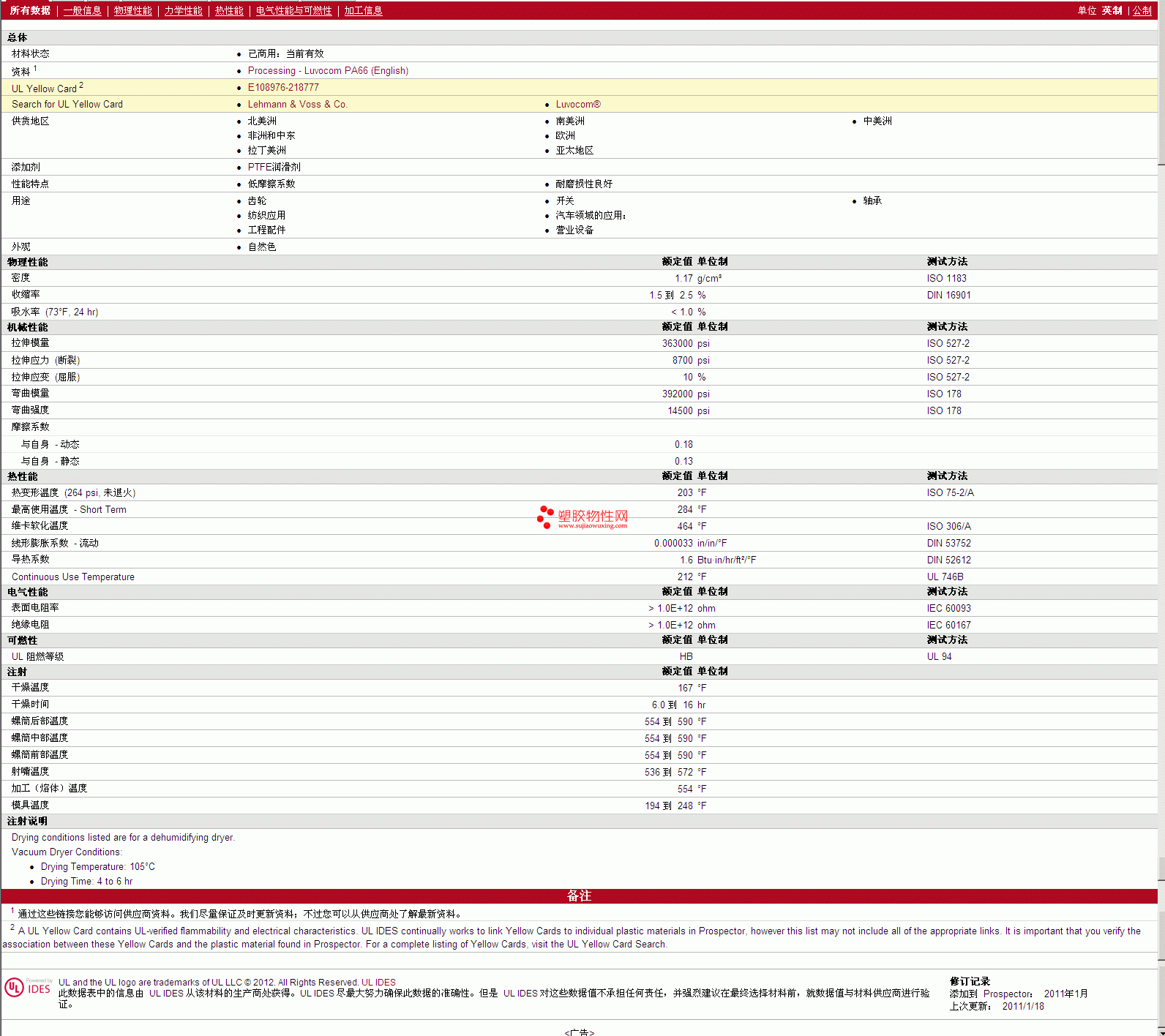The width and height of the screenshot is (1165, 1036).
Task: Select 英制 unit system
Action: pos(1112,10)
